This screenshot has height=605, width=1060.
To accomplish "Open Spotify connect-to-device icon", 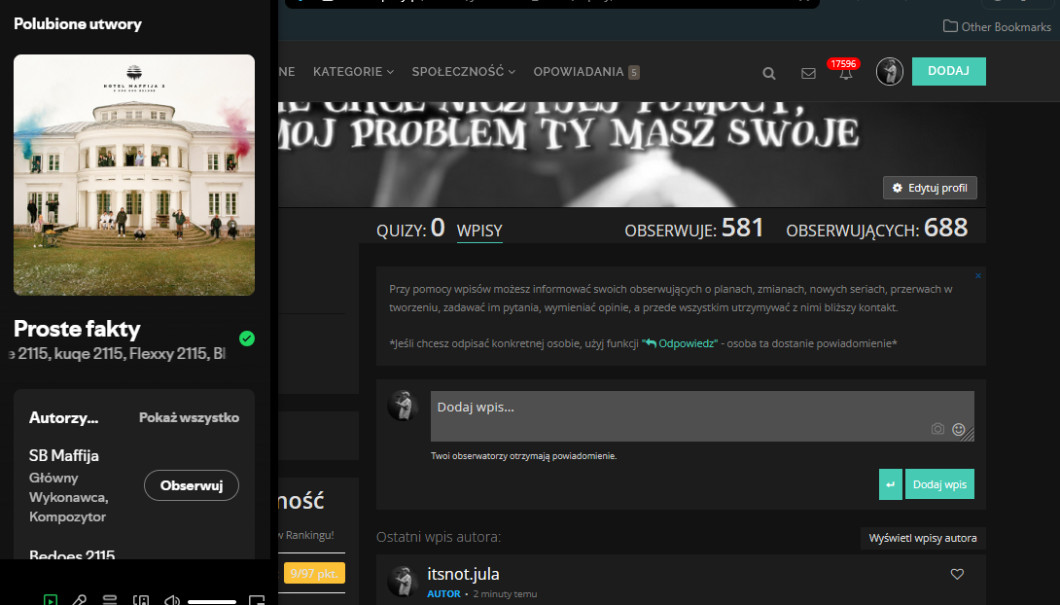I will [x=141, y=600].
